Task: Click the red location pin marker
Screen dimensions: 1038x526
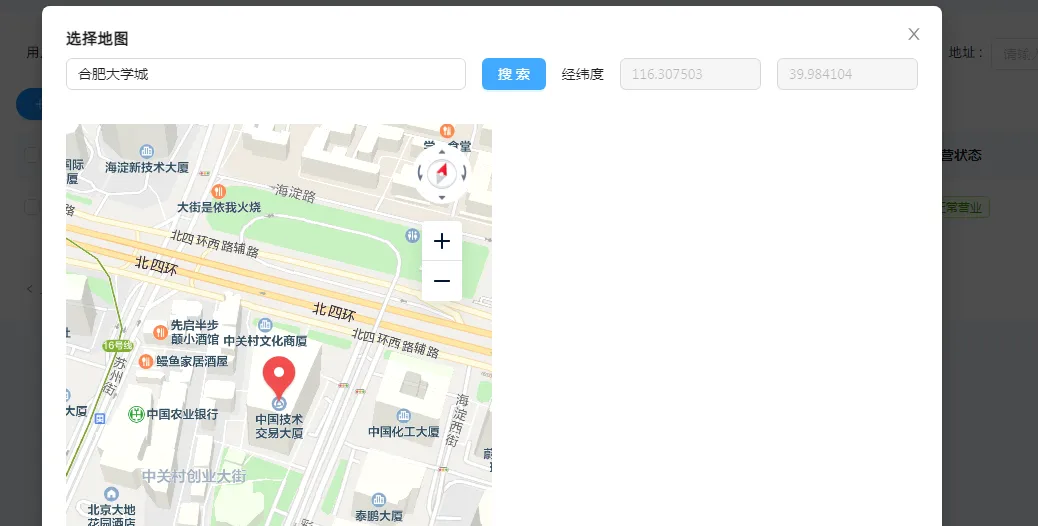Action: click(x=279, y=379)
